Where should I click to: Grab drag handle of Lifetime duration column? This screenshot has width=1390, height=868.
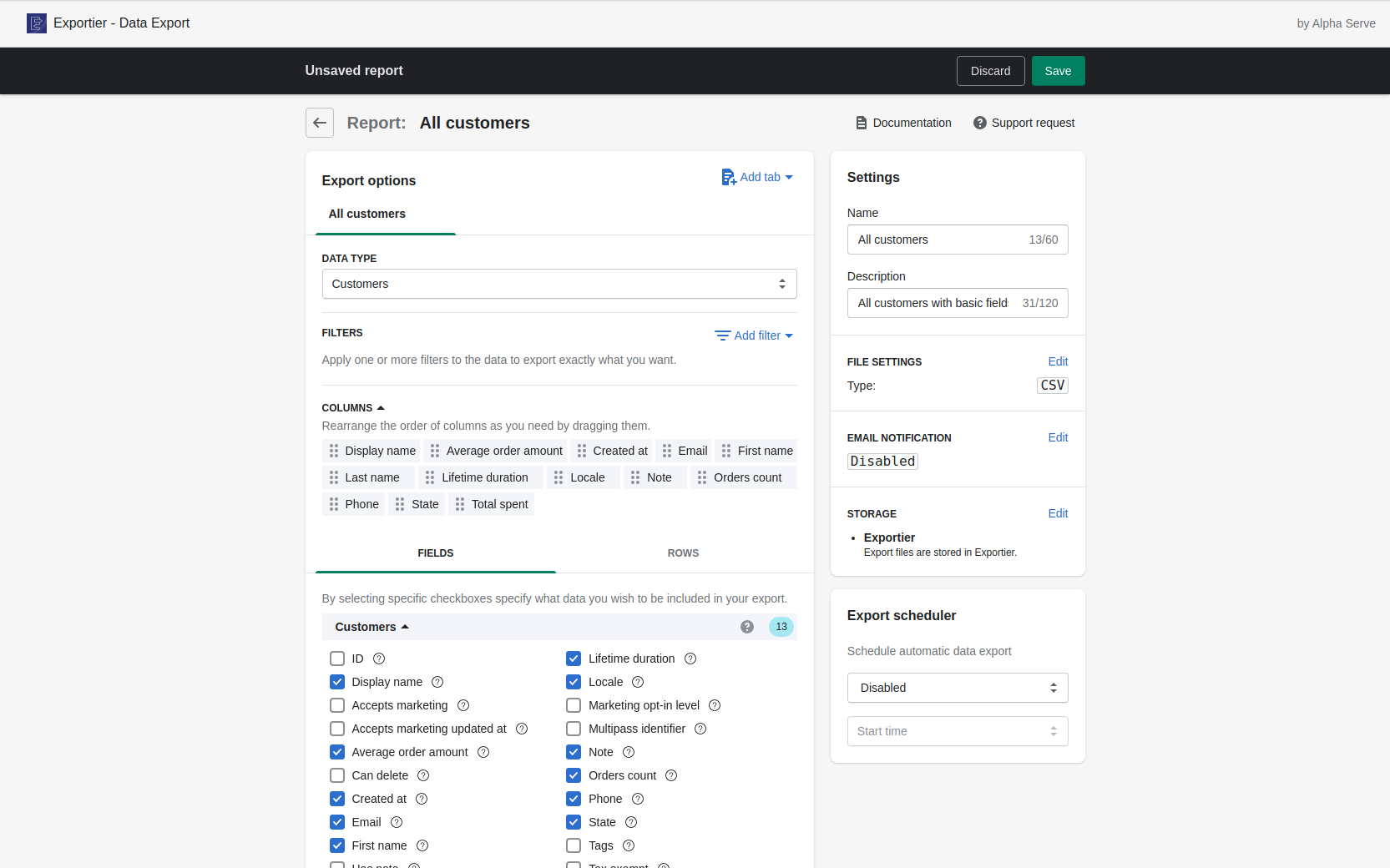point(430,477)
